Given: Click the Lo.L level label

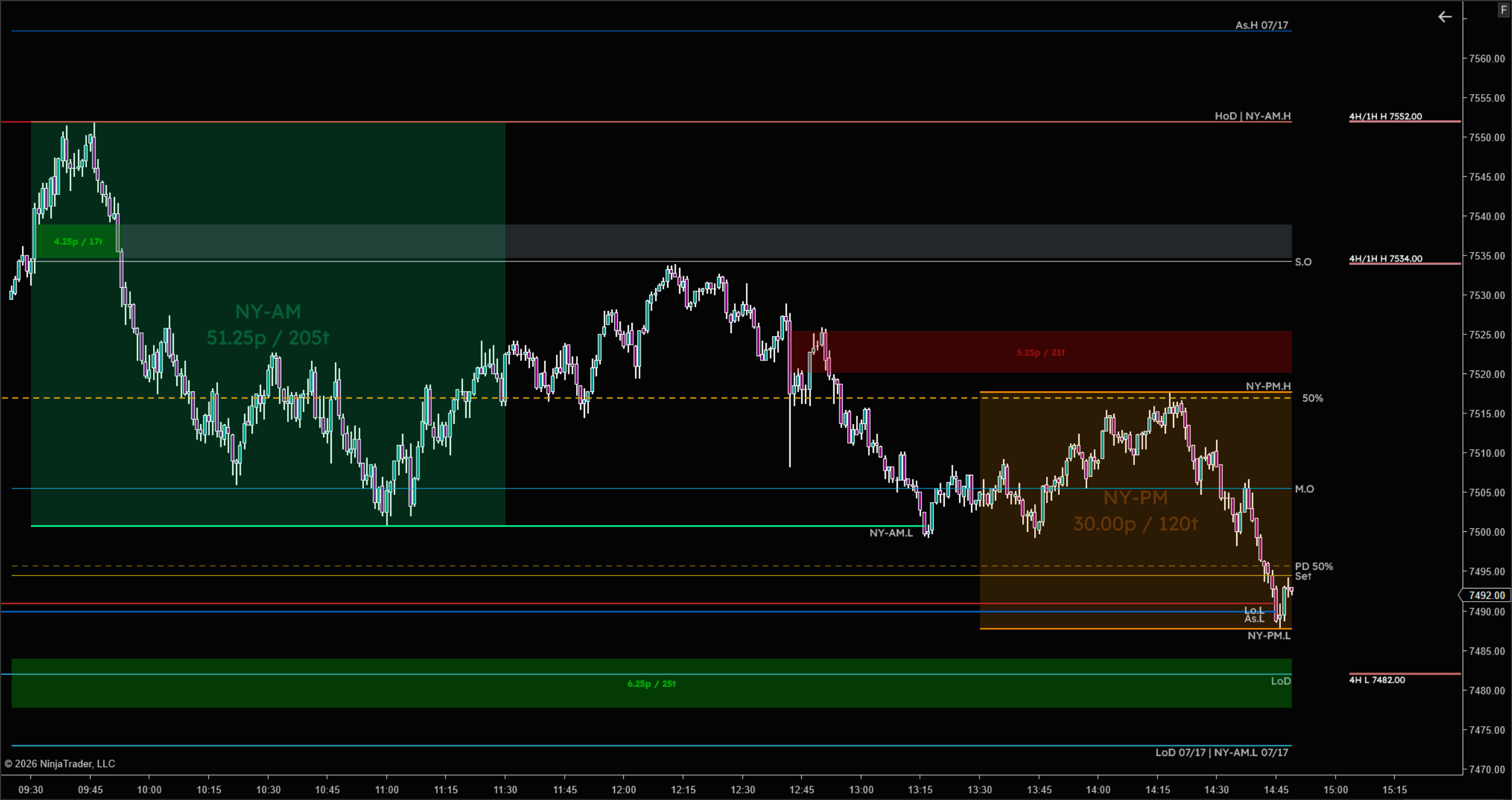Looking at the screenshot, I should click(1253, 611).
